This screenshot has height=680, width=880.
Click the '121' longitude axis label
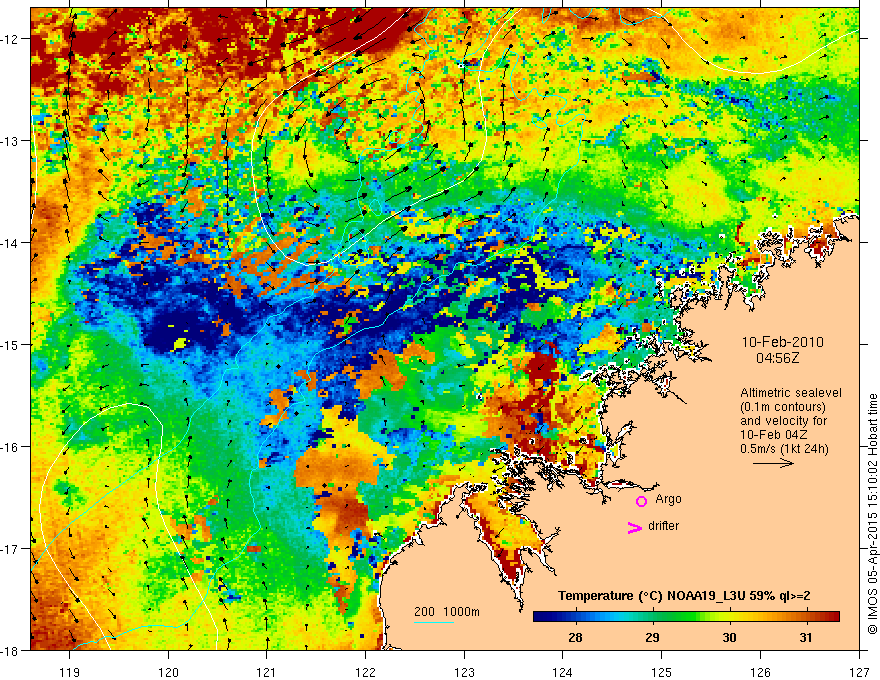pyautogui.click(x=267, y=672)
